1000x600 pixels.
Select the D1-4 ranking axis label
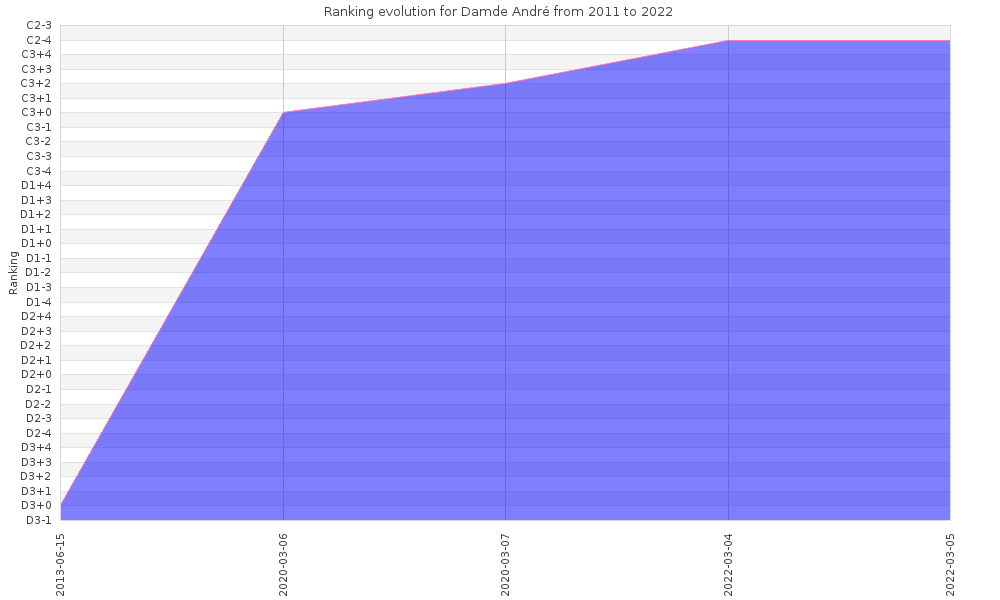click(x=38, y=302)
